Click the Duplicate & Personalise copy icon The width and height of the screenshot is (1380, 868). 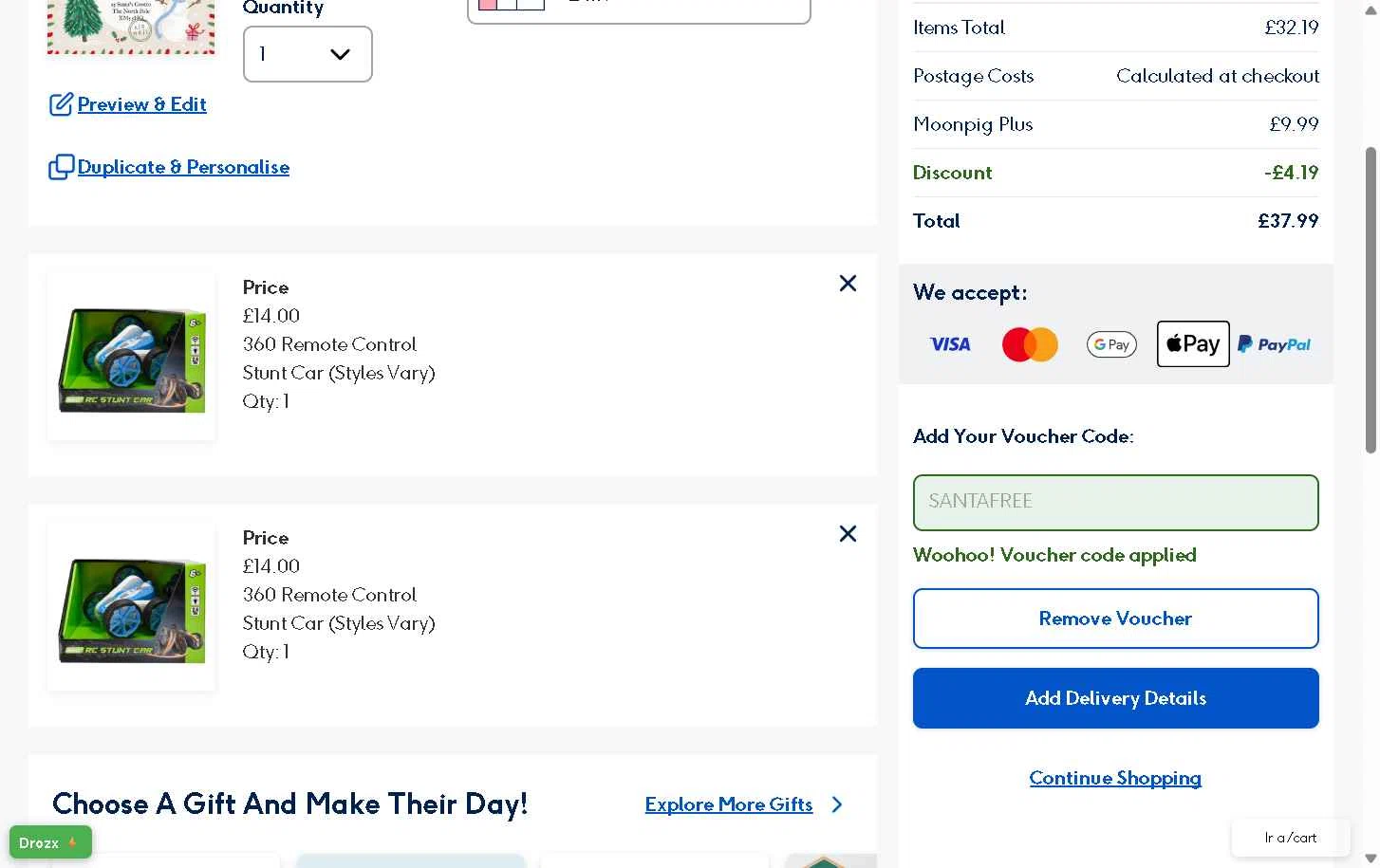click(61, 167)
